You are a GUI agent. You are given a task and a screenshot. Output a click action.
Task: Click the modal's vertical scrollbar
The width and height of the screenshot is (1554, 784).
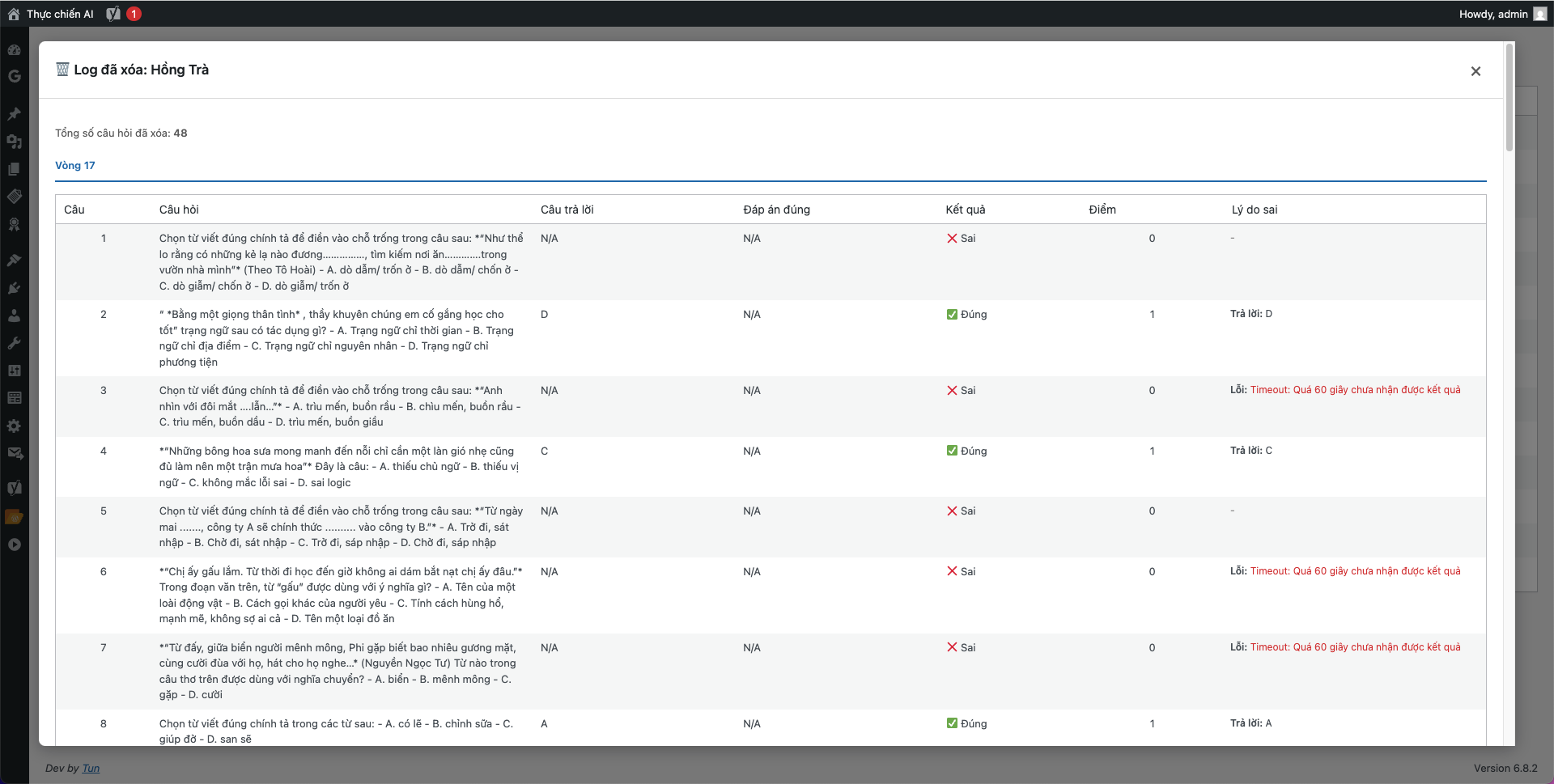click(x=1509, y=97)
